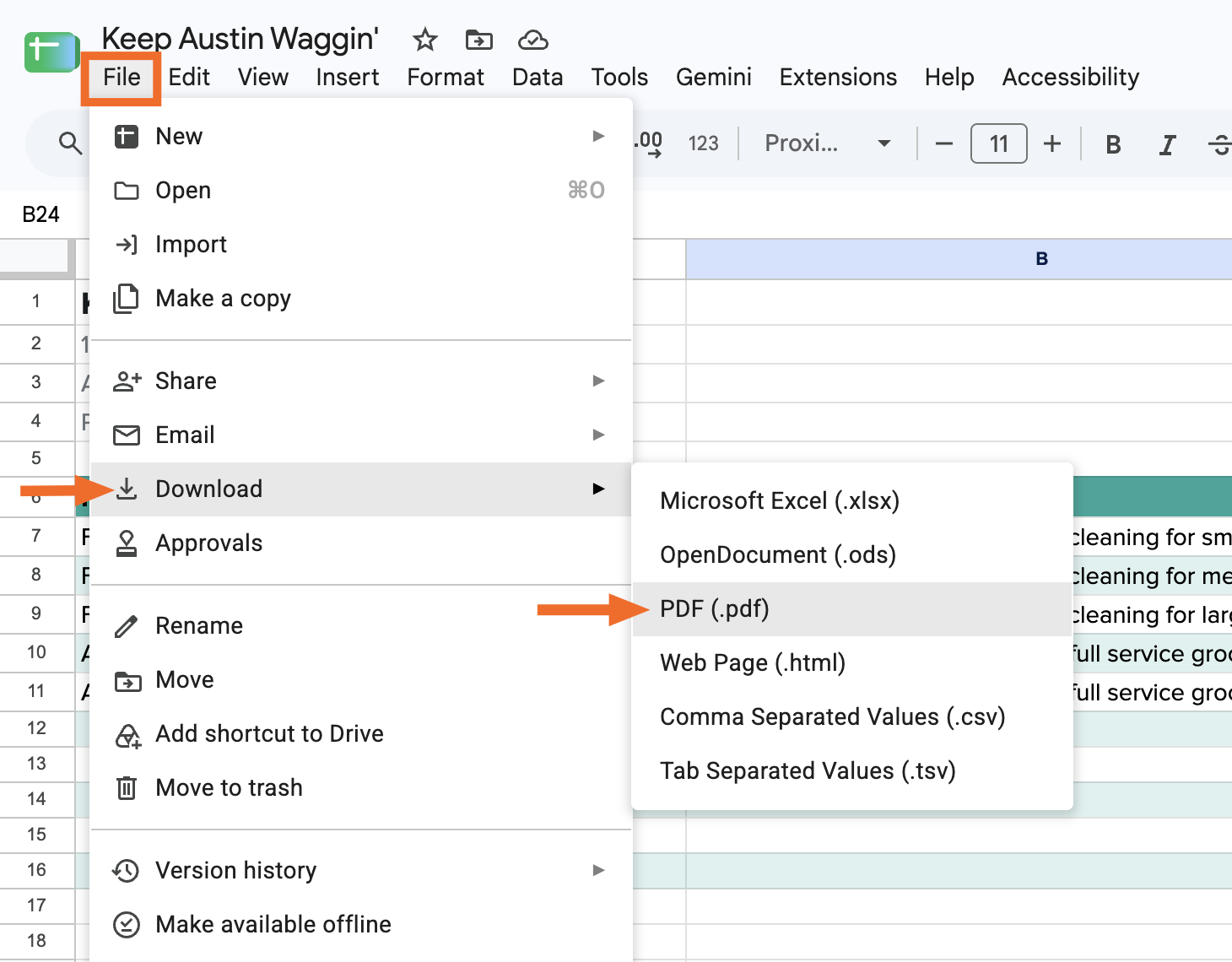
Task: Expand the Email submenu
Action: pos(361,435)
